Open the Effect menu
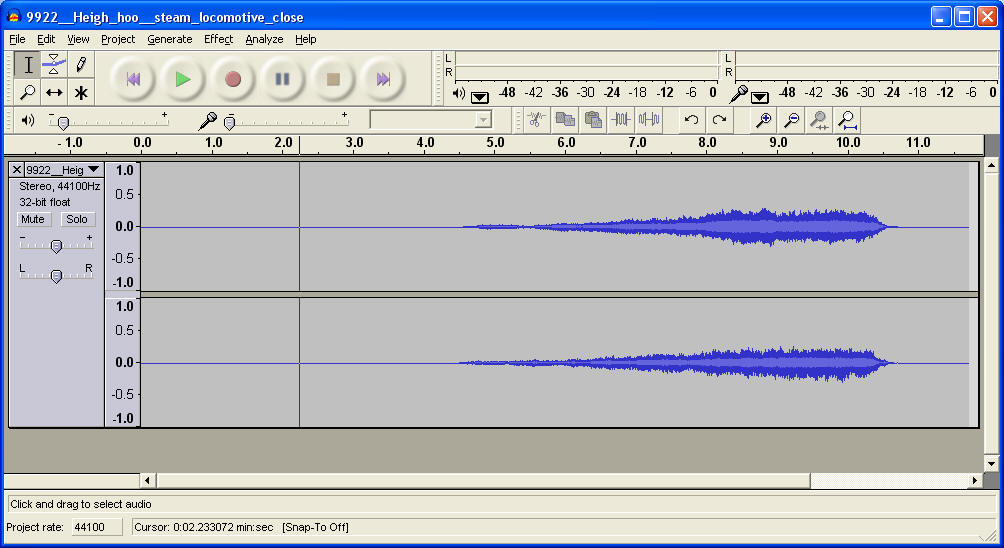The height and width of the screenshot is (548, 1004). pyautogui.click(x=218, y=39)
